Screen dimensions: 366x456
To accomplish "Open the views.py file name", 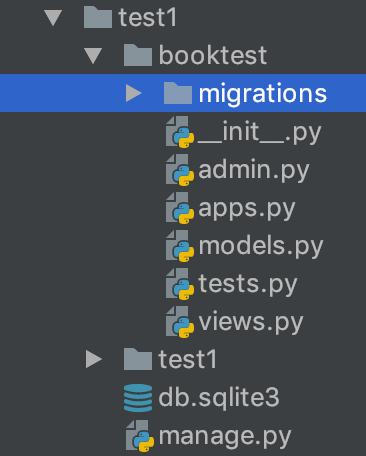I will coord(251,323).
